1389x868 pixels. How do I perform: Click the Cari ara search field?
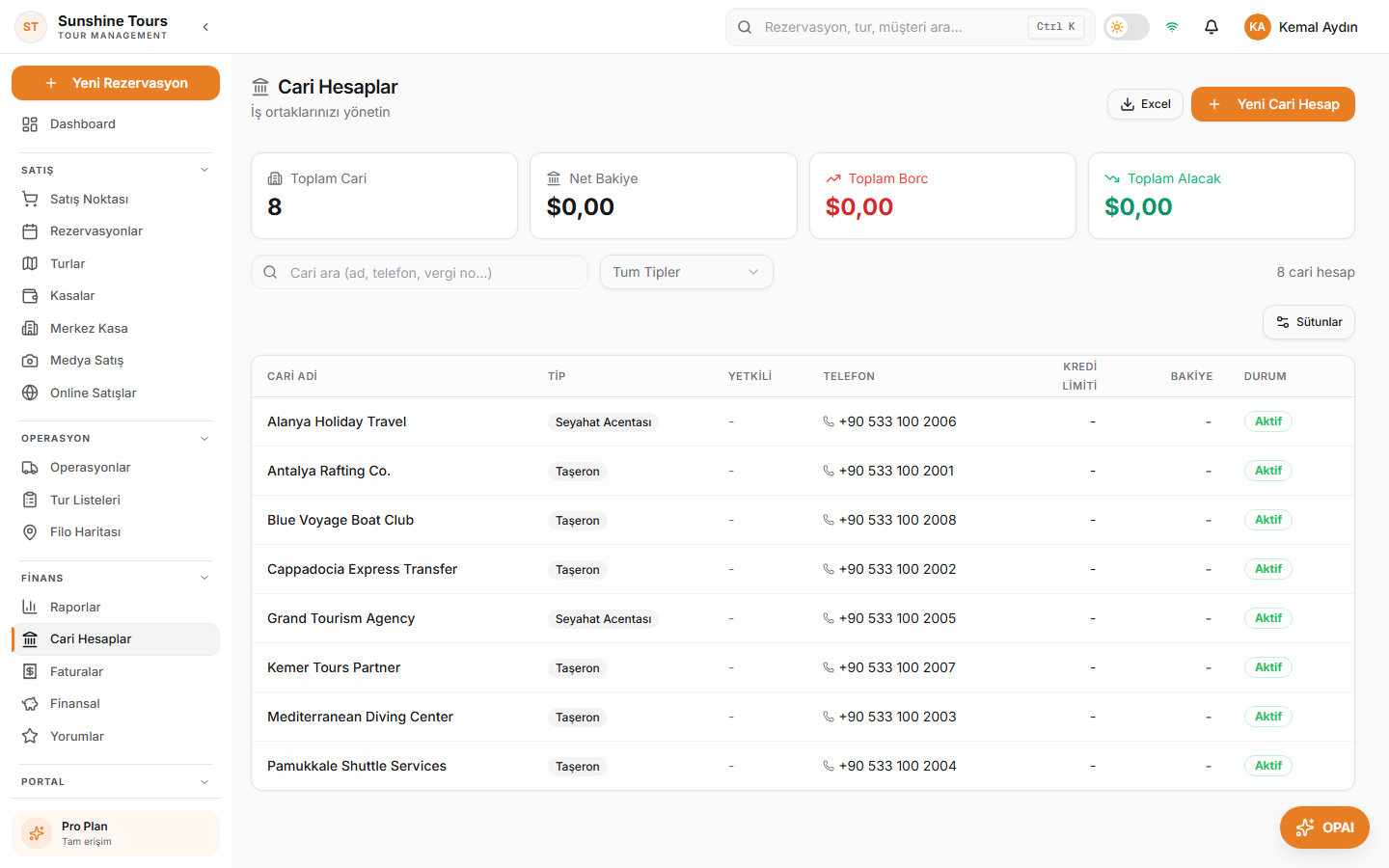[x=420, y=272]
